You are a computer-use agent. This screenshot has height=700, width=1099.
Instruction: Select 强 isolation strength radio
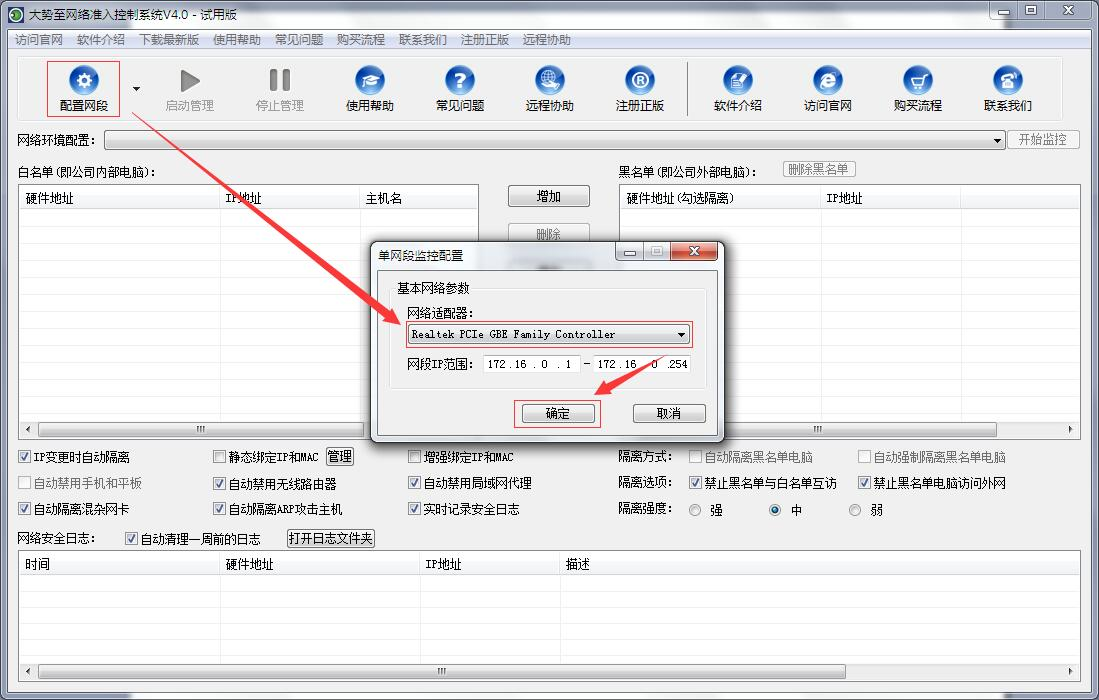tap(695, 510)
